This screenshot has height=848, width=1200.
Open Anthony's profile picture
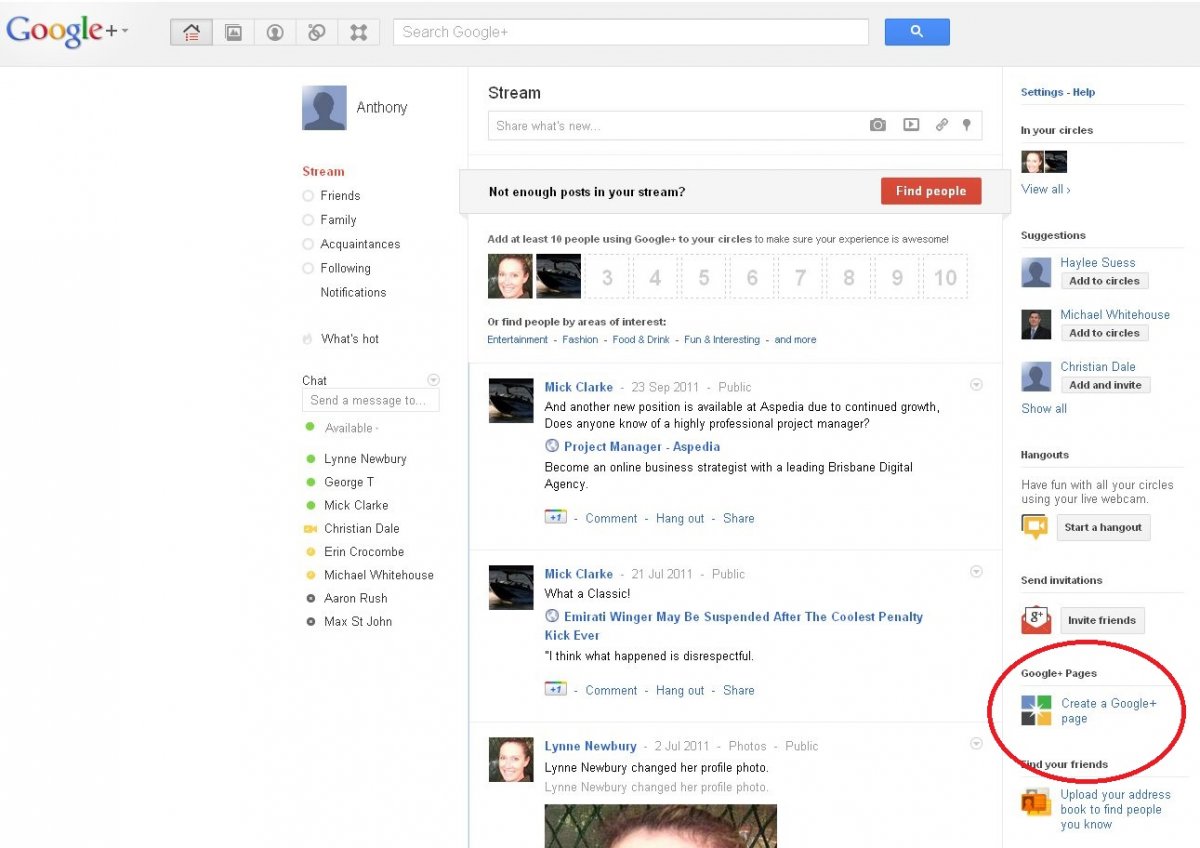(324, 108)
